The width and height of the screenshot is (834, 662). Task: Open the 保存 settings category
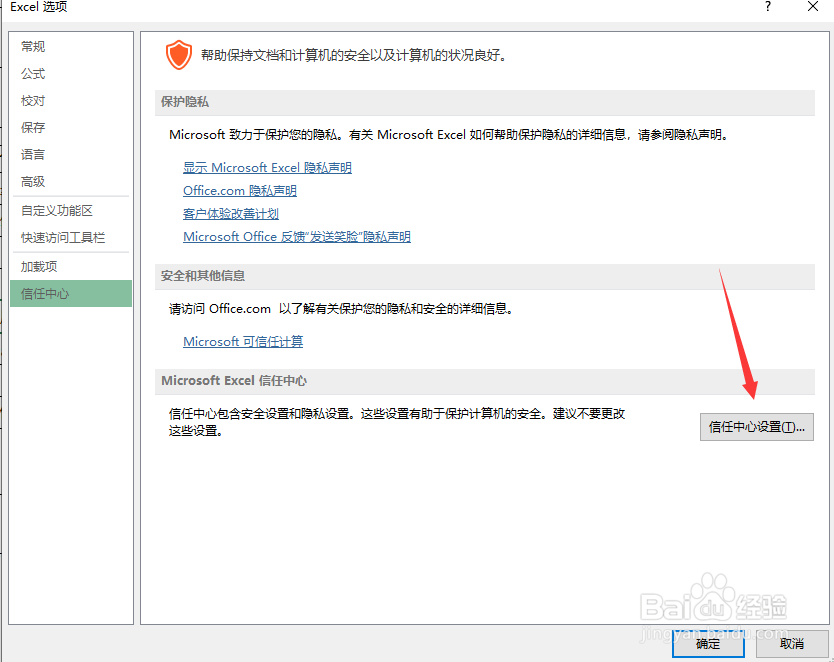point(71,128)
